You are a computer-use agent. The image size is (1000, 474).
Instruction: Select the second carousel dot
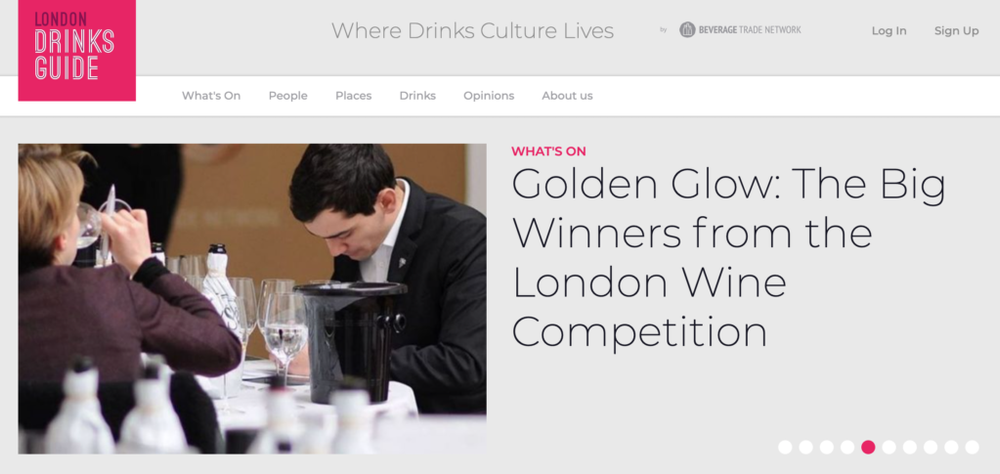tap(806, 447)
